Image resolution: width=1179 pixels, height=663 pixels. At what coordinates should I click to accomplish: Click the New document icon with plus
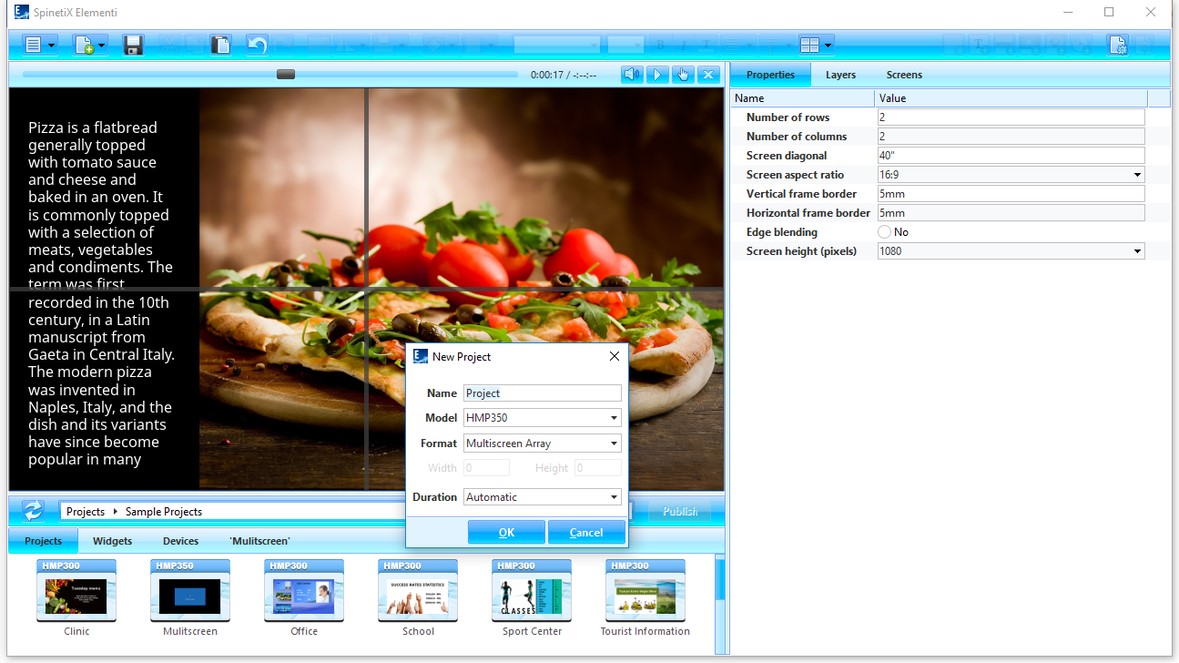click(85, 45)
